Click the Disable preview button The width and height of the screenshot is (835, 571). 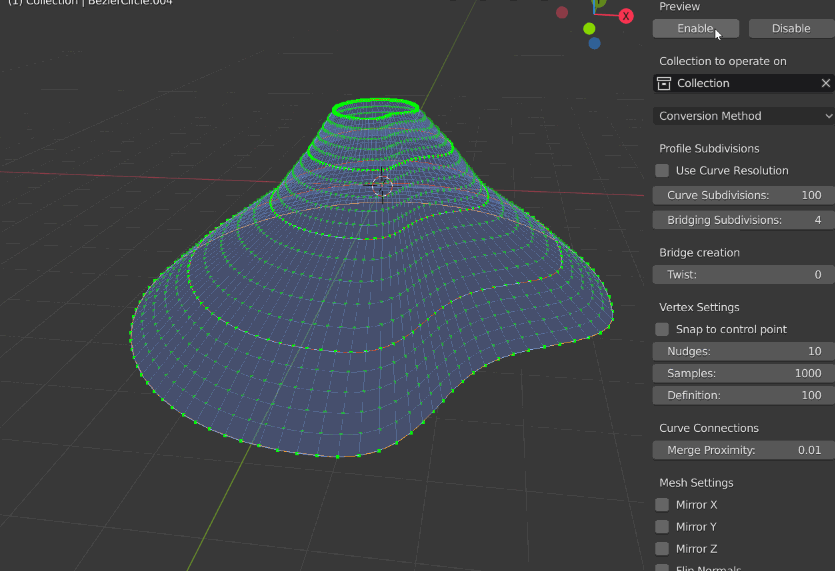pos(791,28)
